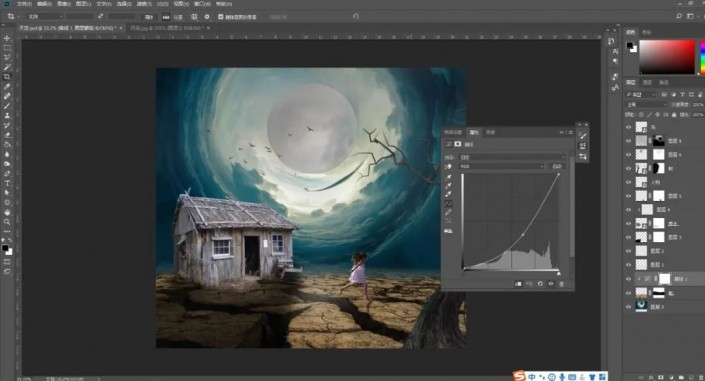
Task: Select the Eraser tool
Action: click(7, 135)
